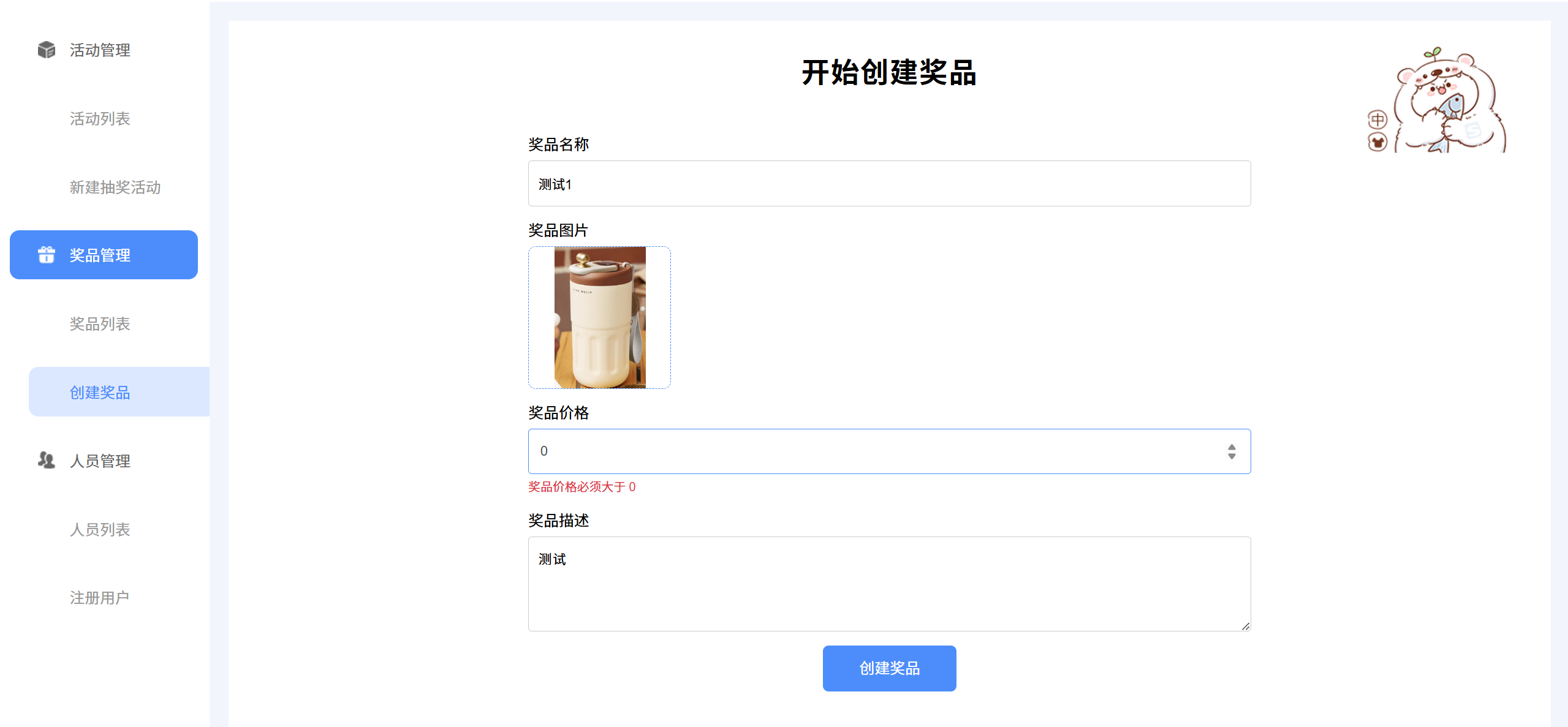1568x727 pixels.
Task: Go to 新建抽奖活动 in the sidebar
Action: click(x=115, y=187)
